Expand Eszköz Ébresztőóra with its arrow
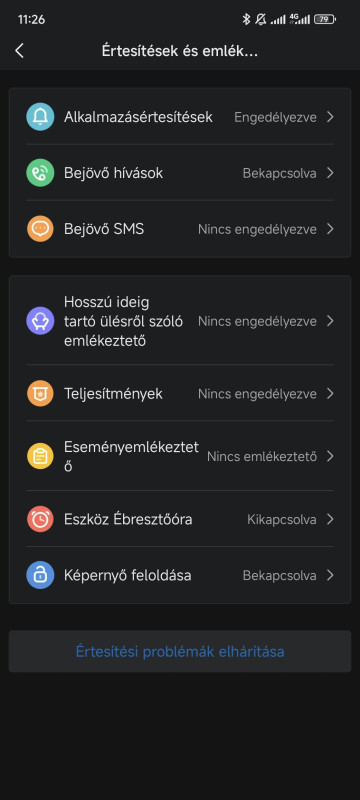Viewport: 360px width, 800px height. click(x=330, y=519)
